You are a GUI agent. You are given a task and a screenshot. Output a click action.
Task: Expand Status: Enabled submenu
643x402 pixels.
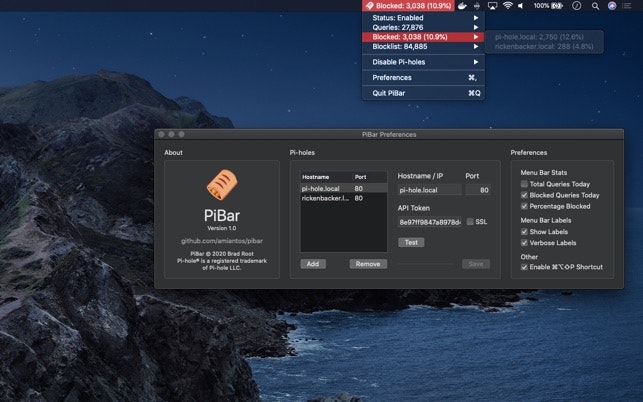pos(423,18)
